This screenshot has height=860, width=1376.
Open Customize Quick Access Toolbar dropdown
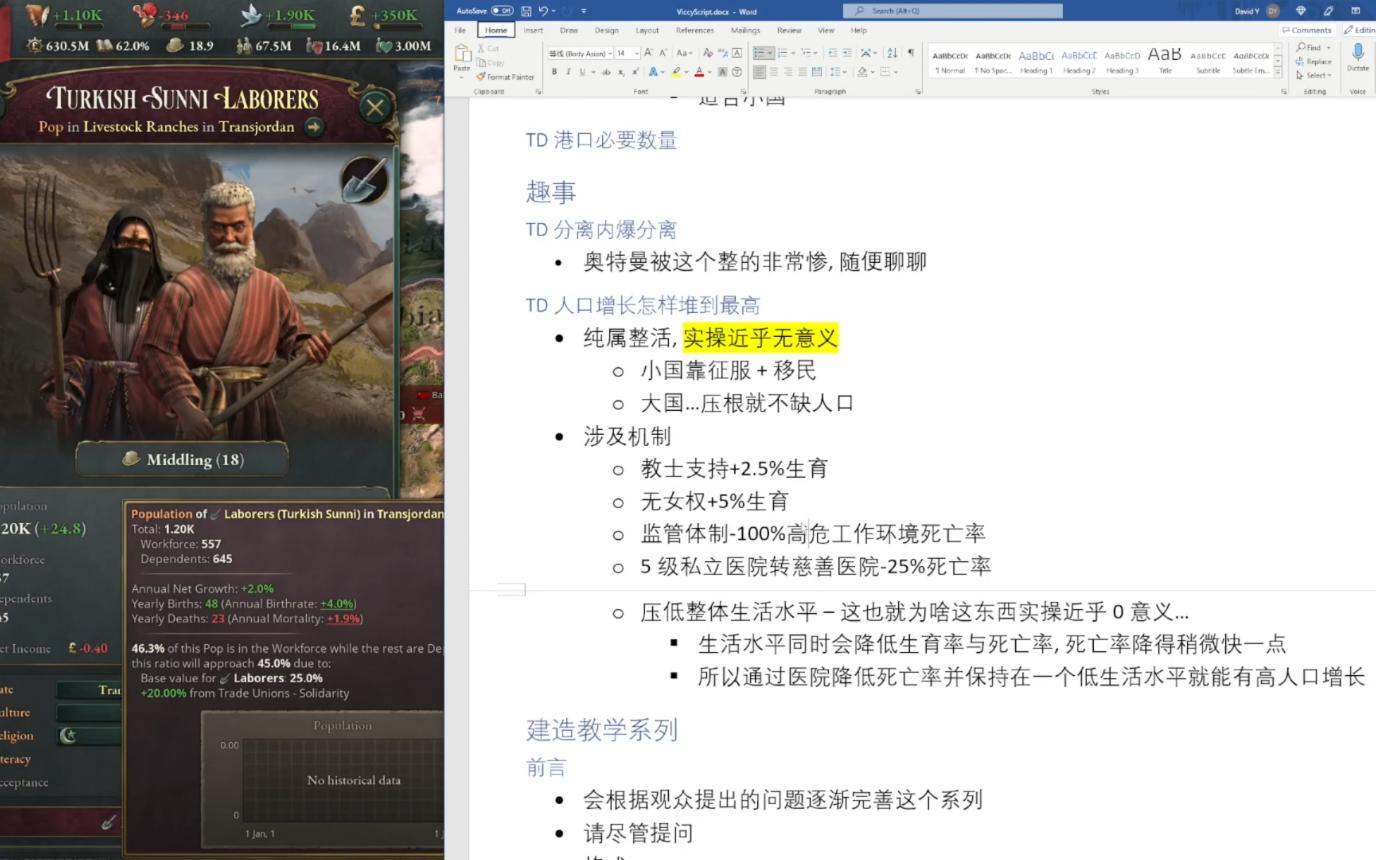point(584,11)
